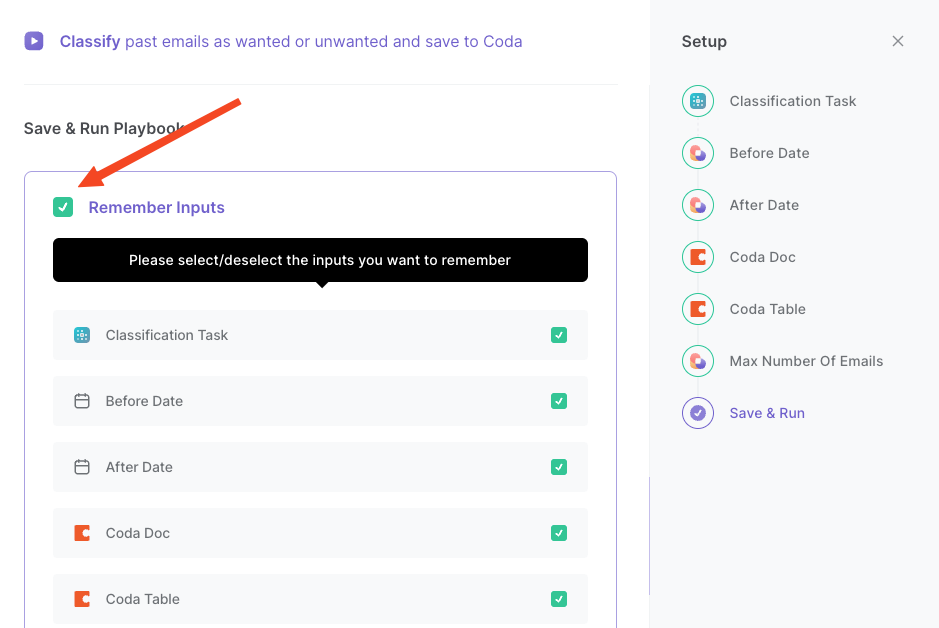This screenshot has height=628, width=939.
Task: Click the After Date step icon in Setup
Action: [x=698, y=205]
